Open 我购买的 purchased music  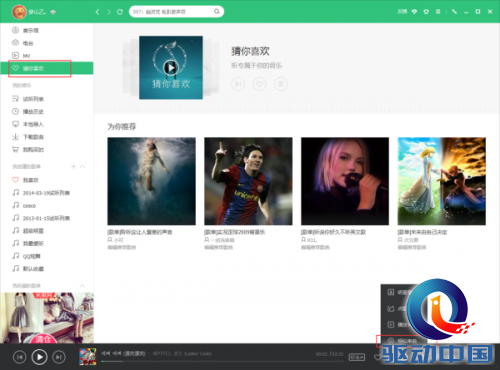(28, 149)
